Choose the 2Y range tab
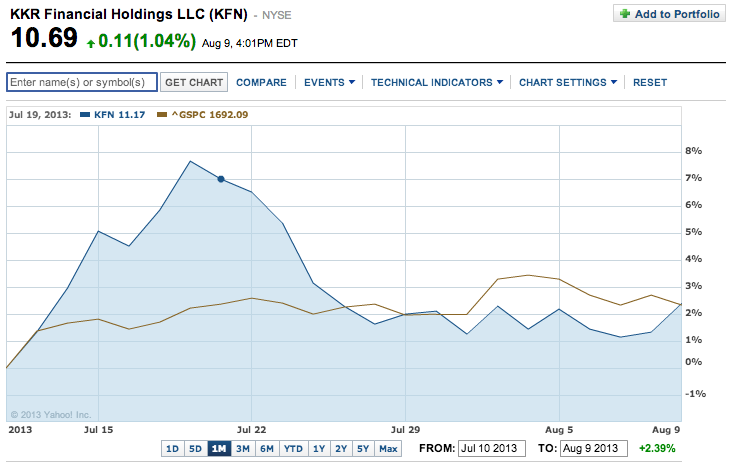The height and width of the screenshot is (462, 731). pyautogui.click(x=341, y=448)
